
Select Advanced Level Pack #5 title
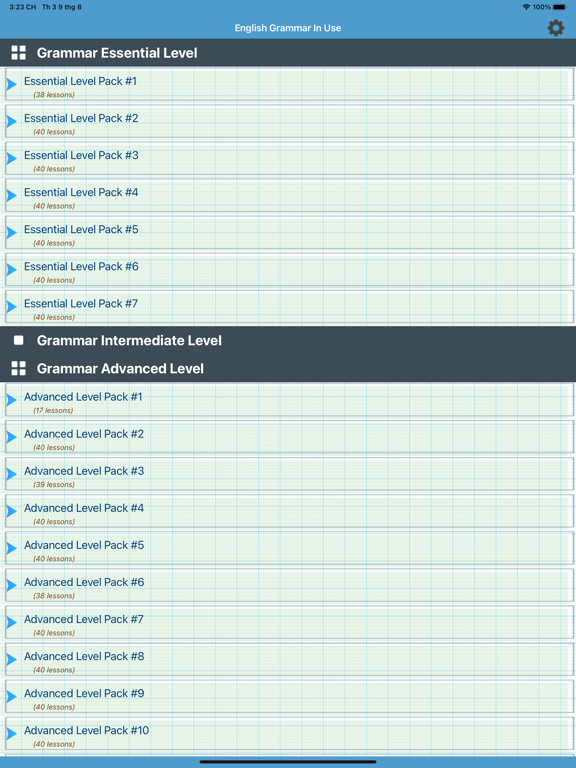click(x=84, y=545)
